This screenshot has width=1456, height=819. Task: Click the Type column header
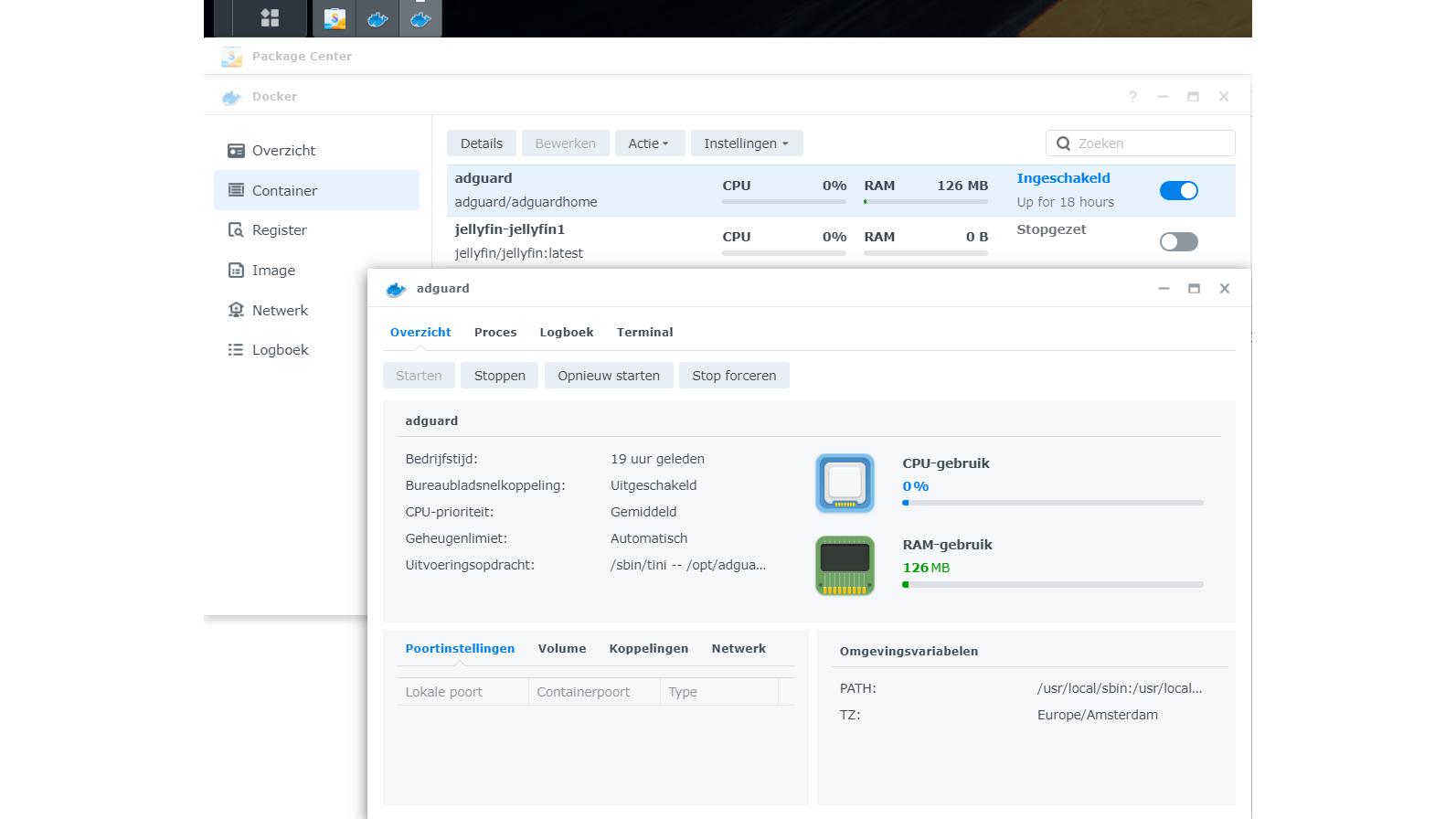click(719, 692)
